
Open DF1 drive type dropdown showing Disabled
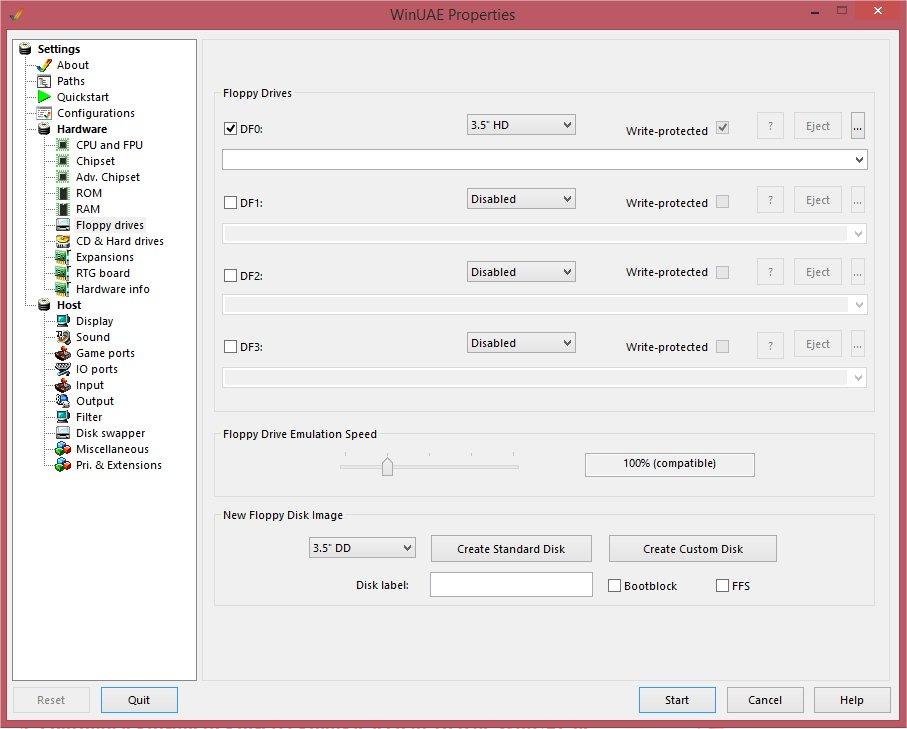point(521,199)
